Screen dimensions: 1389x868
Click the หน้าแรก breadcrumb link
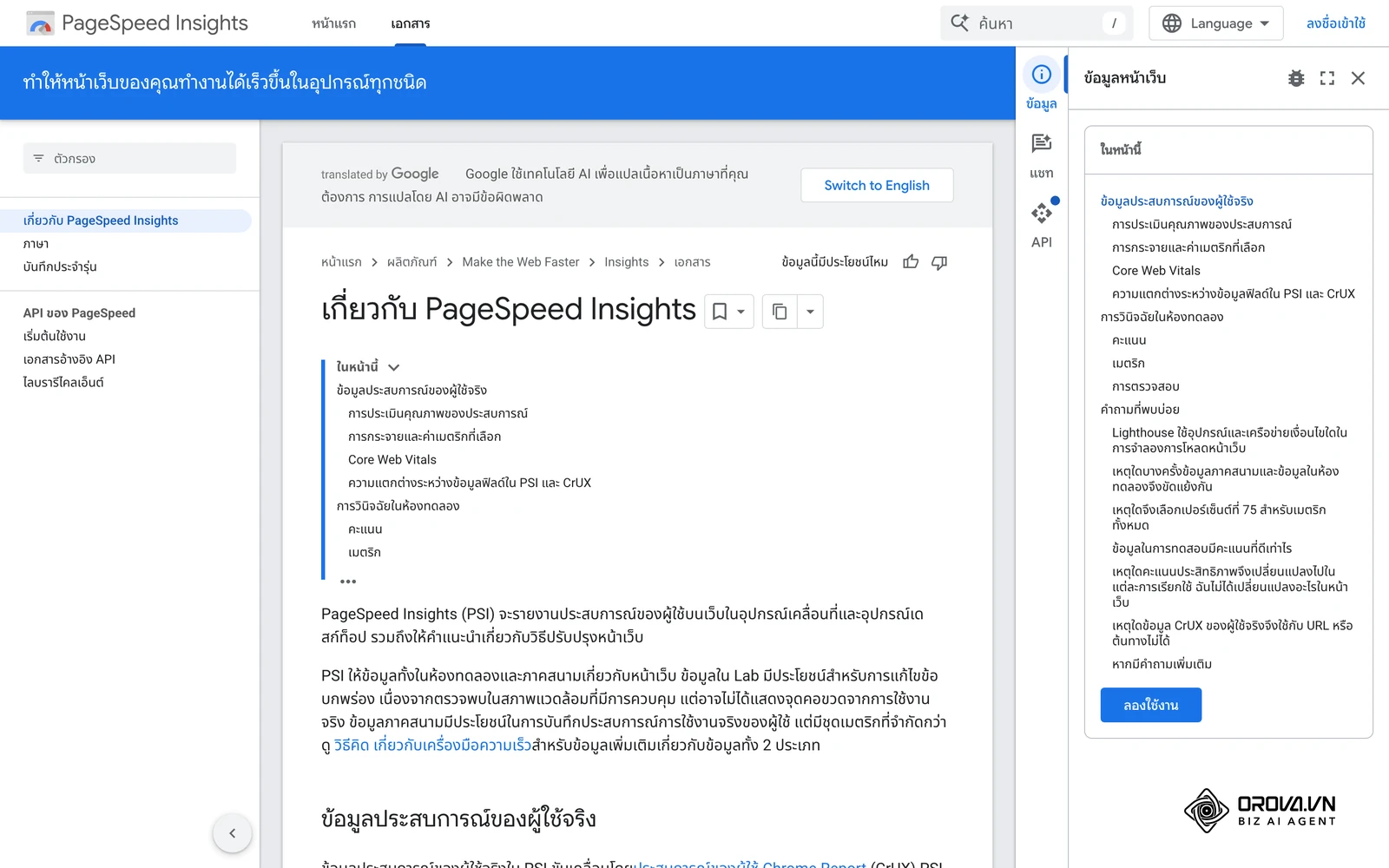point(341,262)
